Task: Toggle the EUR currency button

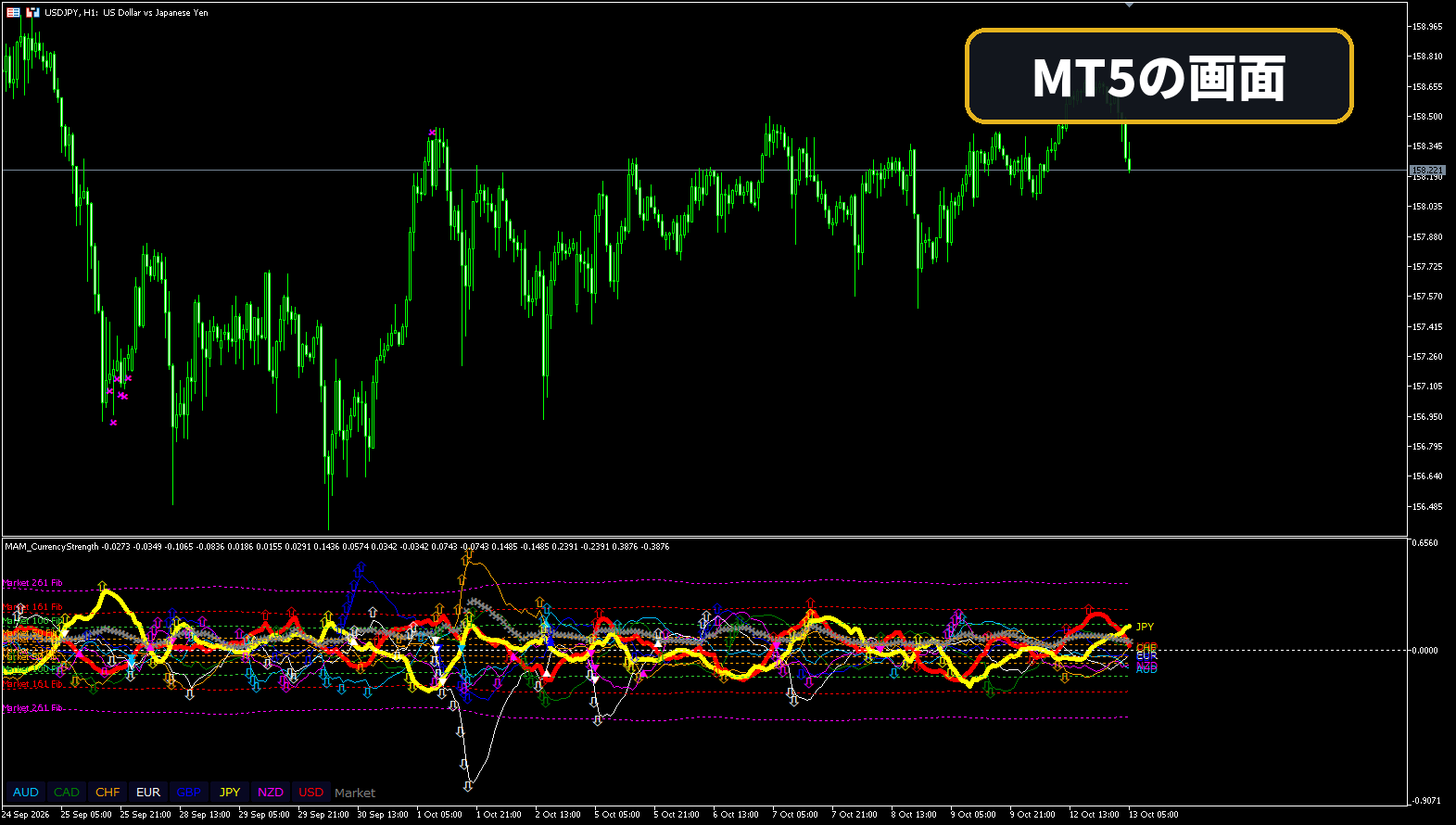Action: 148,793
